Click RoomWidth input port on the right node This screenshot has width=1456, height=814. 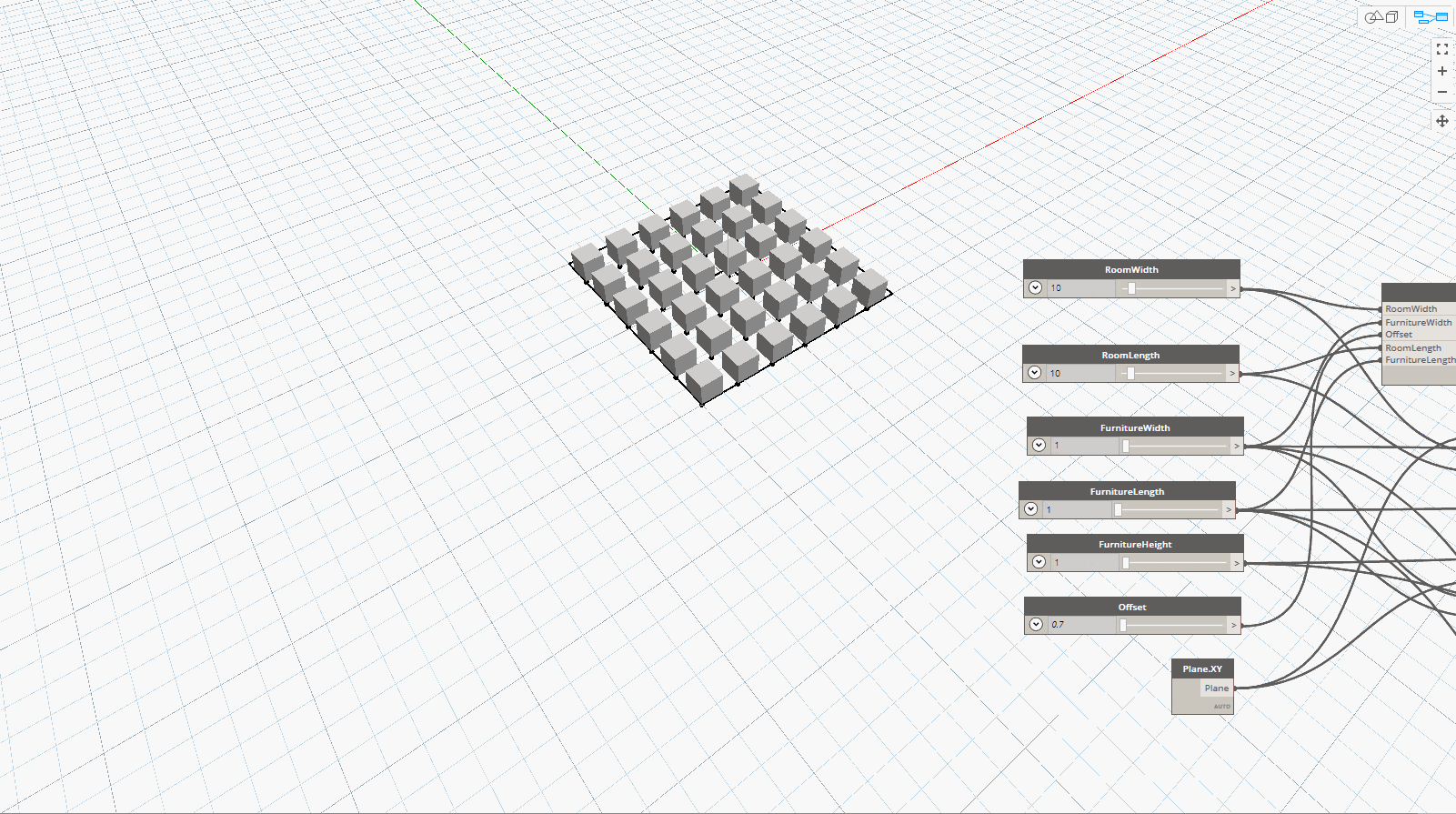coord(1418,309)
